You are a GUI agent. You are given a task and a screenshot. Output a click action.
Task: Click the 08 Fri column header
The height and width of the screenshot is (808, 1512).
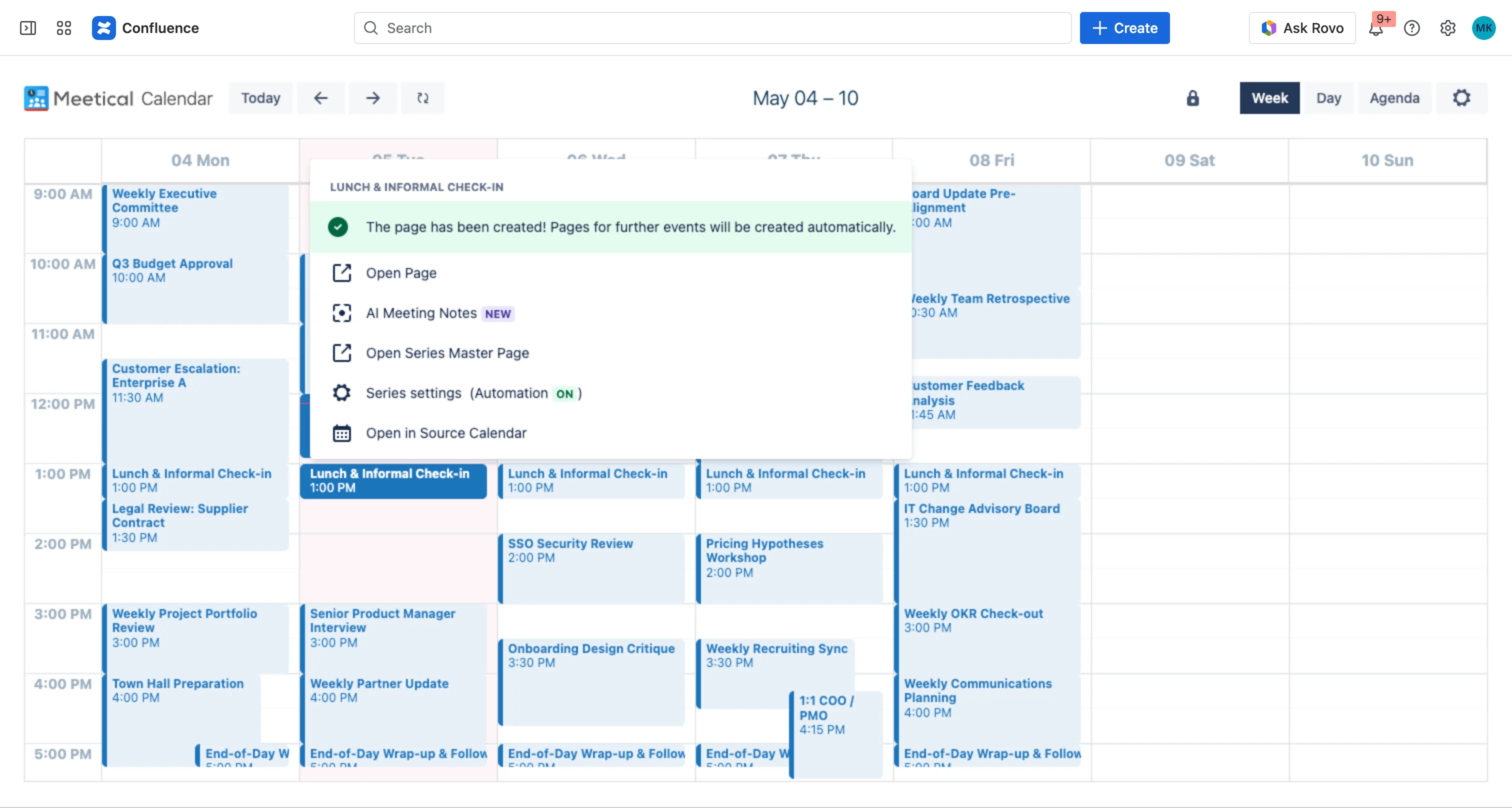[991, 160]
